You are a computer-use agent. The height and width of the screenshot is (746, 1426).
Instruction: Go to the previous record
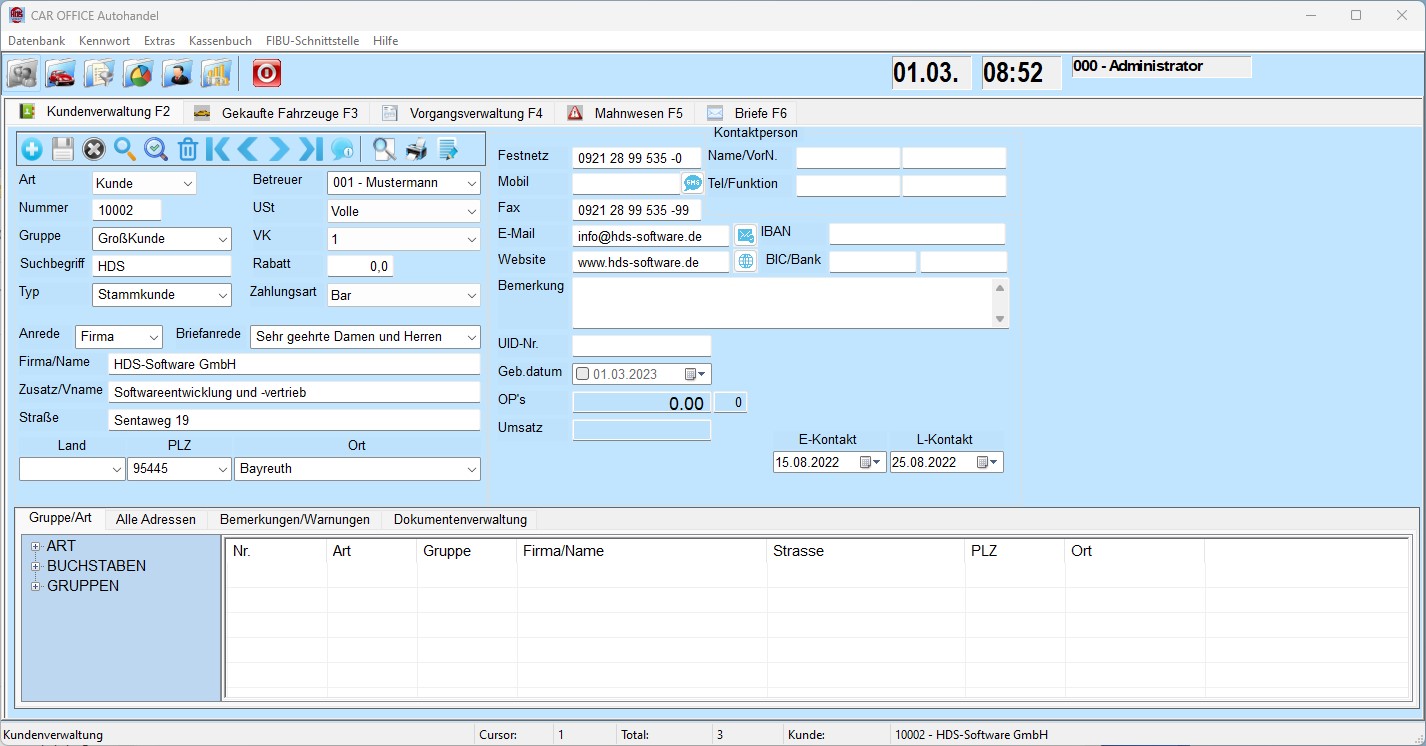(248, 150)
